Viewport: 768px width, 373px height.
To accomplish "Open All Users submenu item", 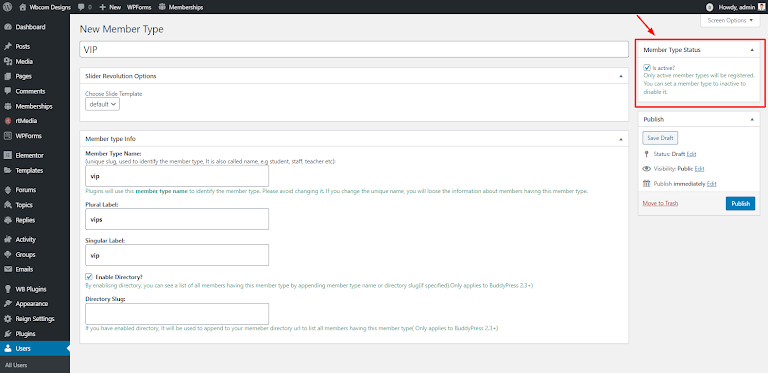I will pyautogui.click(x=16, y=365).
